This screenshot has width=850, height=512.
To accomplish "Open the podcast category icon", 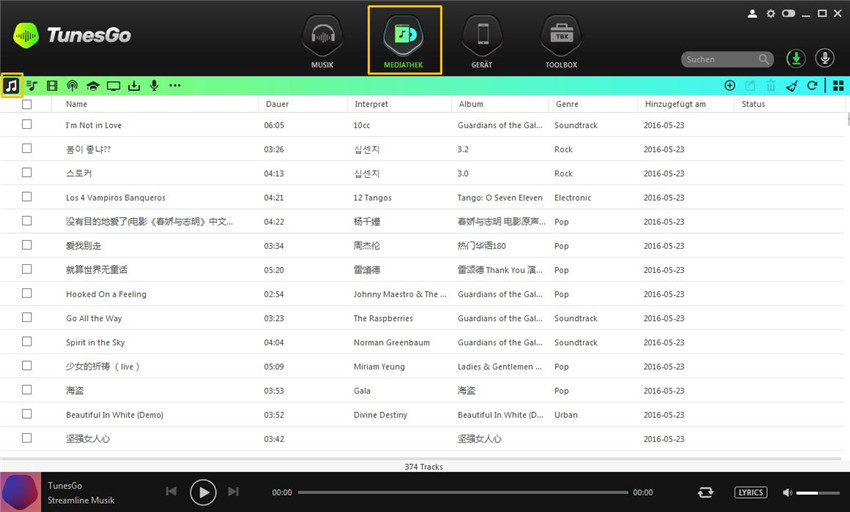I will (72, 86).
